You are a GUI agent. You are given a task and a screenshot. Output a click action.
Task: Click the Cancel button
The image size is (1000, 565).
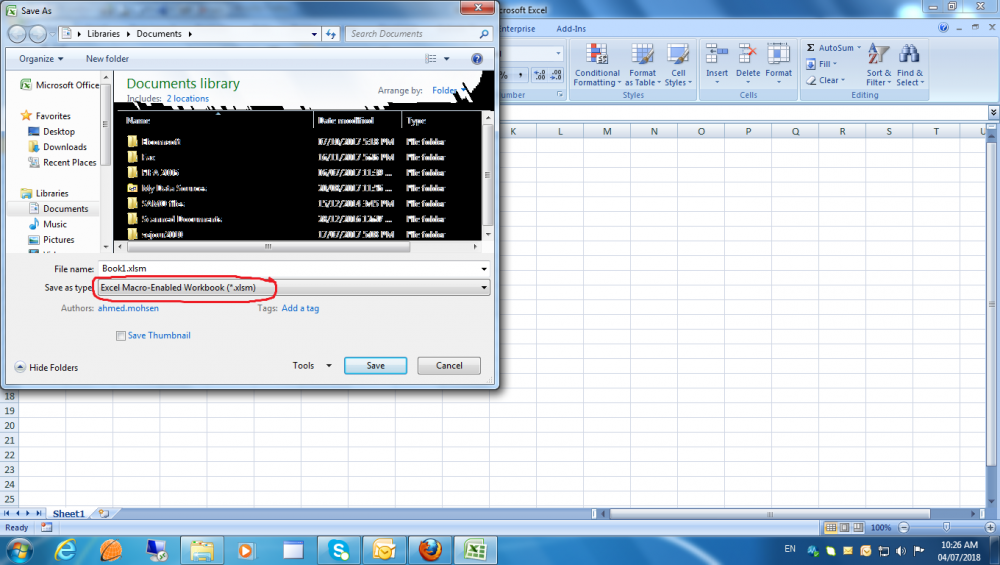tap(449, 366)
